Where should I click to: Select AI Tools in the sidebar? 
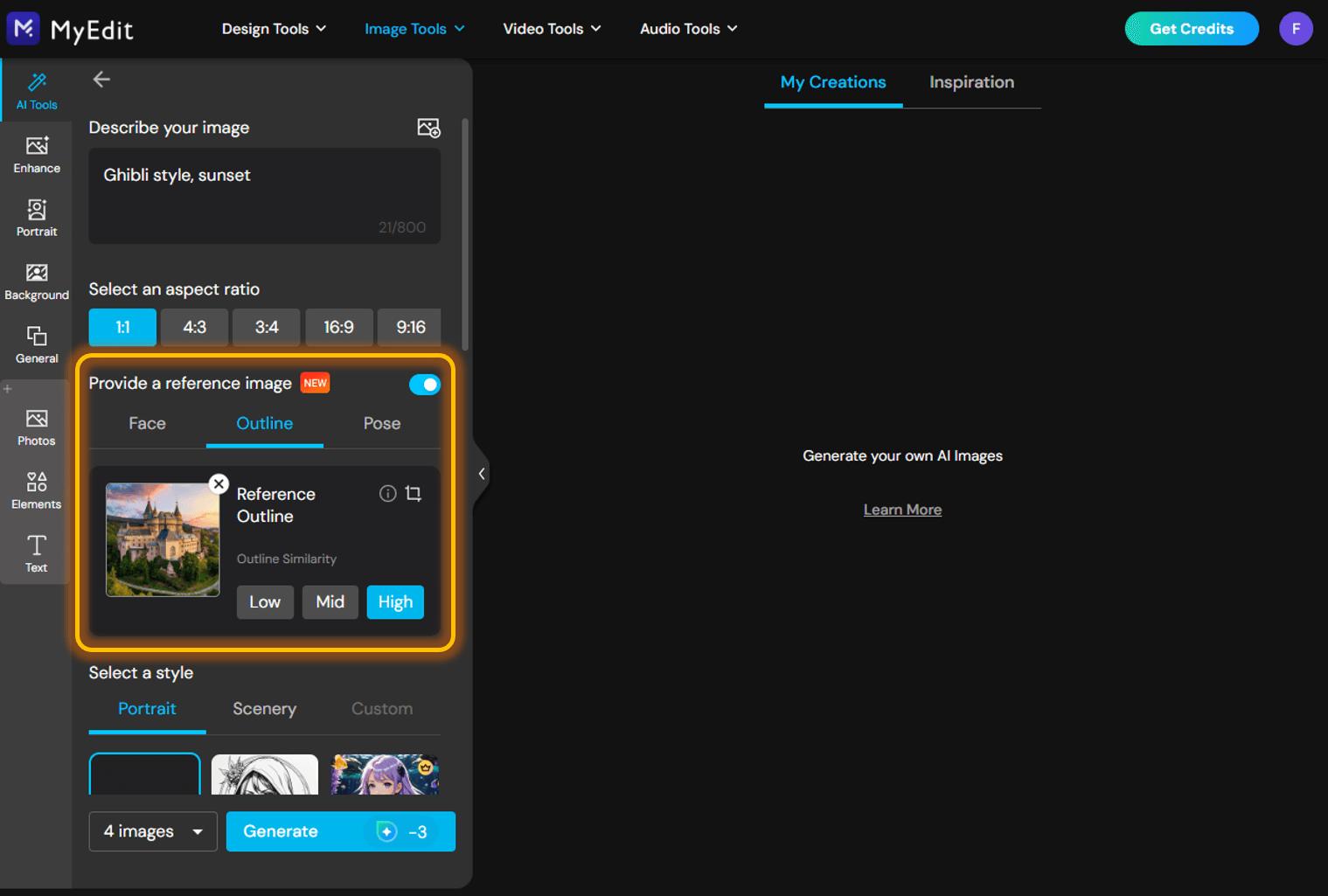tap(37, 91)
